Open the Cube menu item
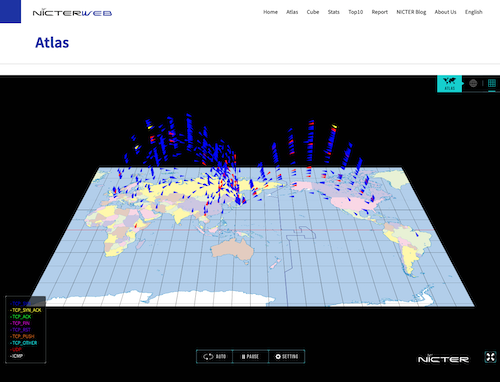The image size is (500, 382). click(x=313, y=12)
